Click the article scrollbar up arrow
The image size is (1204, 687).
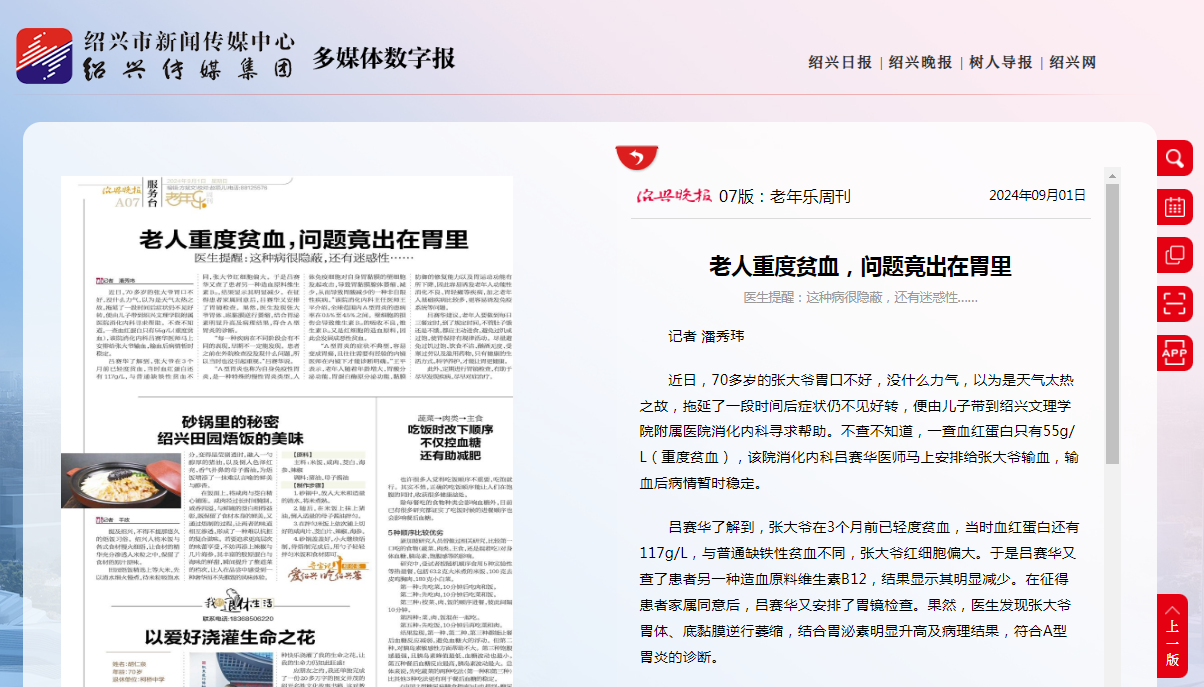1112,176
